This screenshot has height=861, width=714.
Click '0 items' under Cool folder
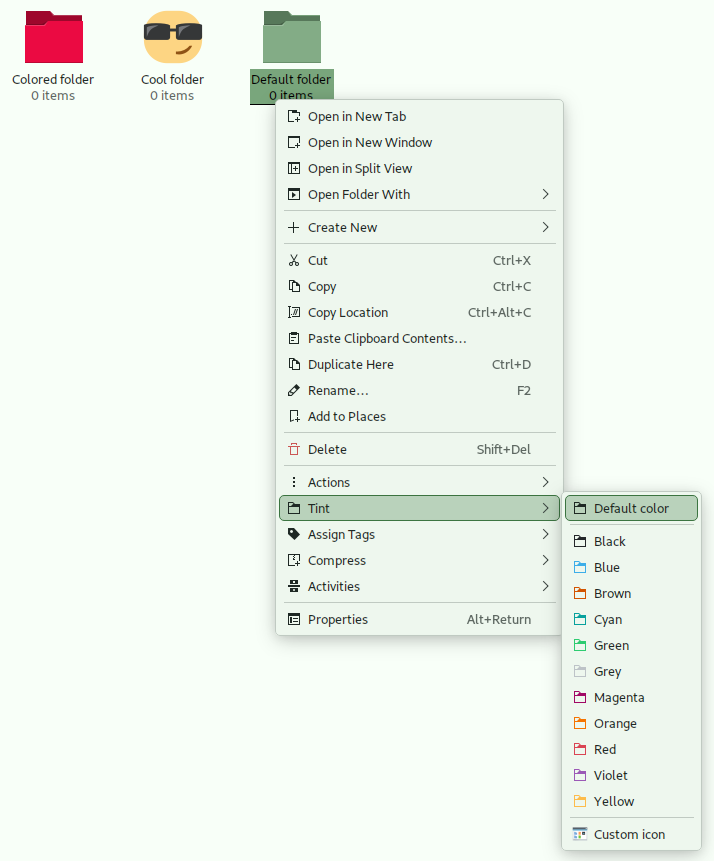pyautogui.click(x=172, y=96)
